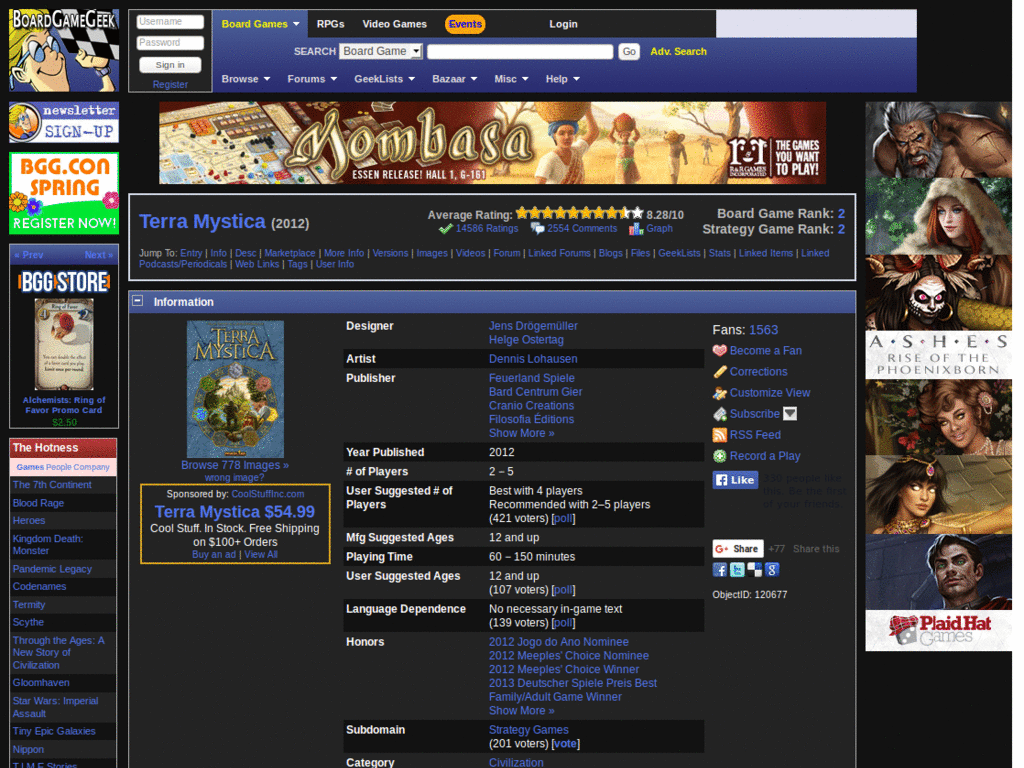Jump to the Videos section
This screenshot has height=768, width=1024.
[470, 253]
